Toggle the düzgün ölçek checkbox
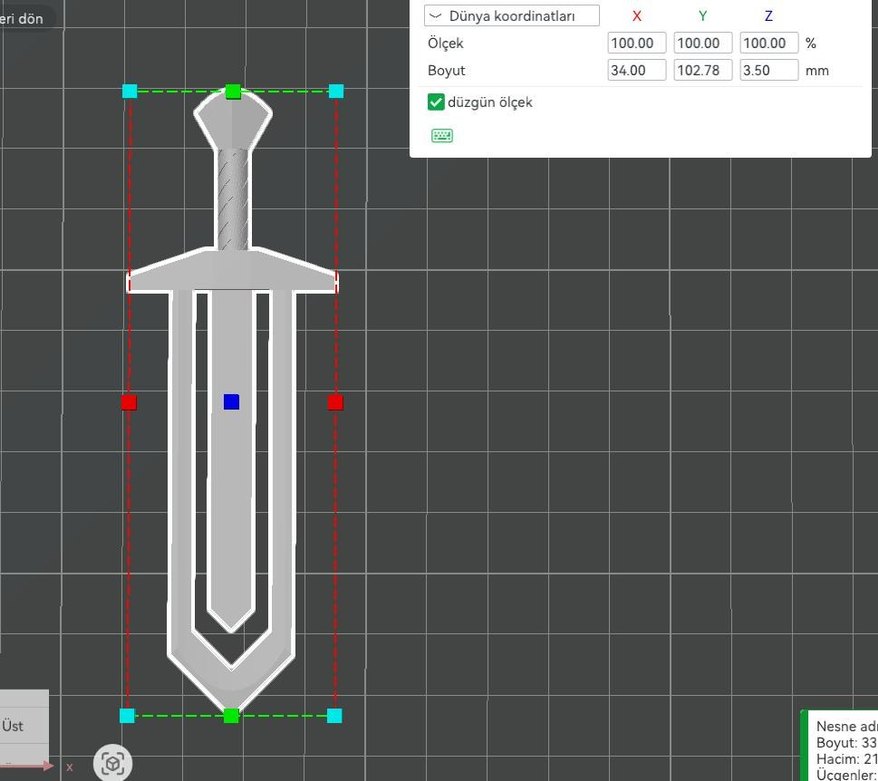This screenshot has width=878, height=781. pyautogui.click(x=436, y=102)
